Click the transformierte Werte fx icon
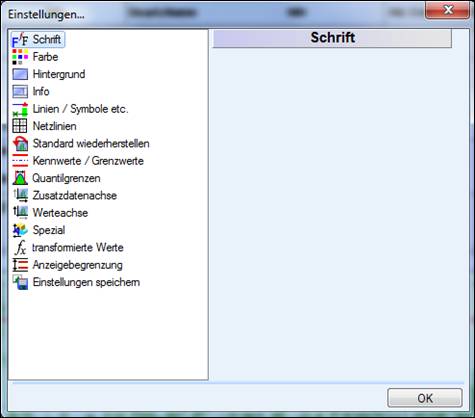Image resolution: width=475 pixels, height=418 pixels. pos(20,247)
